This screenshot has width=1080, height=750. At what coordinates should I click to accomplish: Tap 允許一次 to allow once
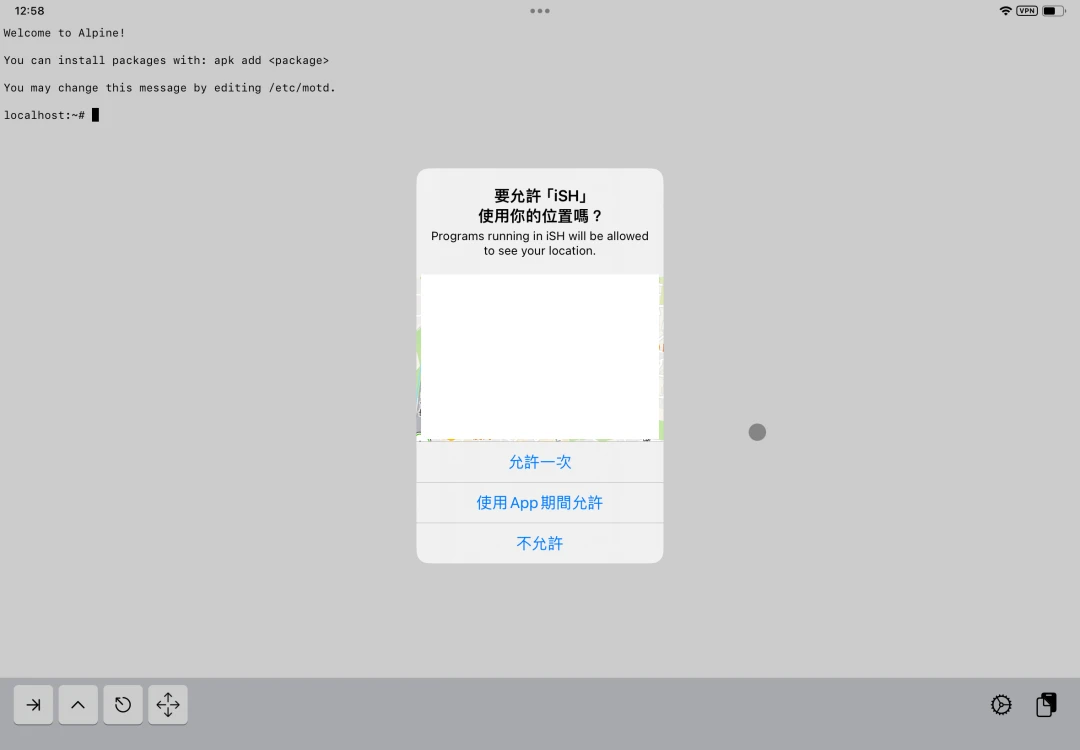click(x=540, y=462)
